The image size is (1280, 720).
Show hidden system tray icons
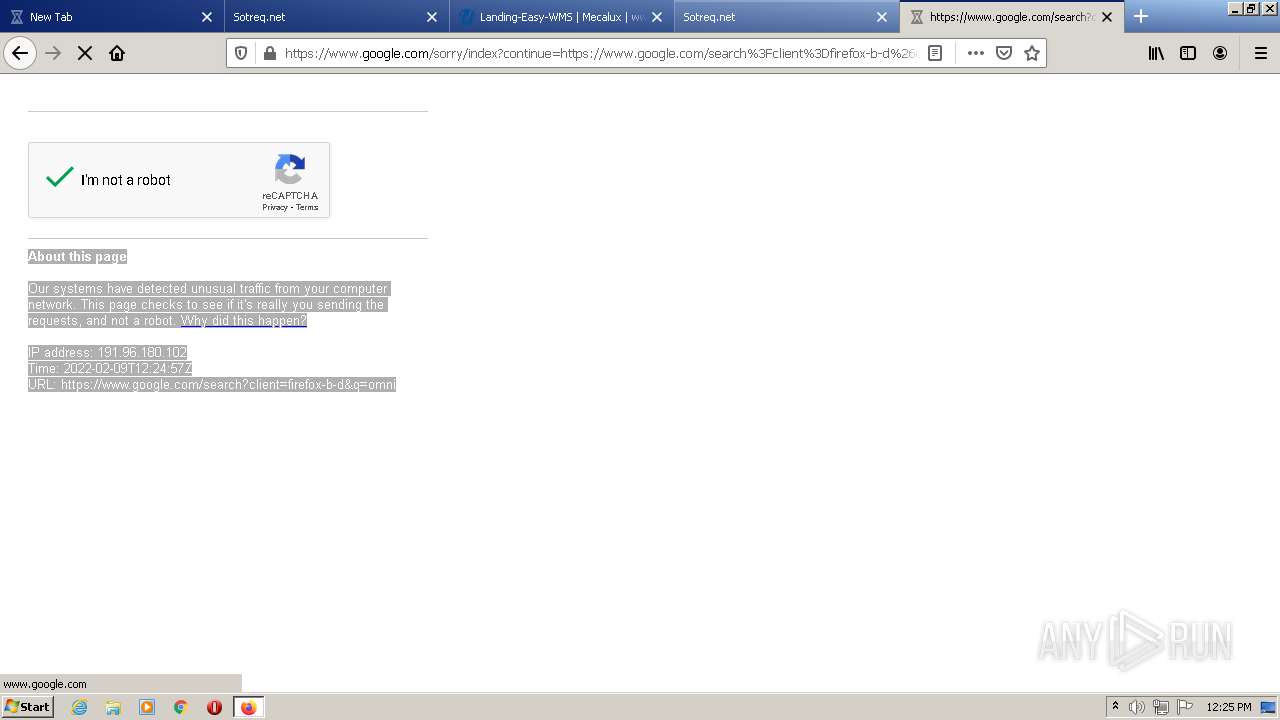pyautogui.click(x=1115, y=707)
